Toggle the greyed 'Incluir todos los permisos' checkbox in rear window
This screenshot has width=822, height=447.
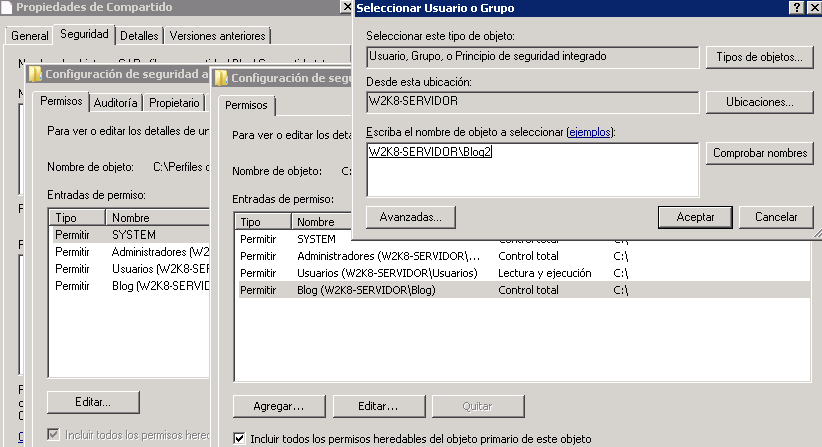click(53, 434)
